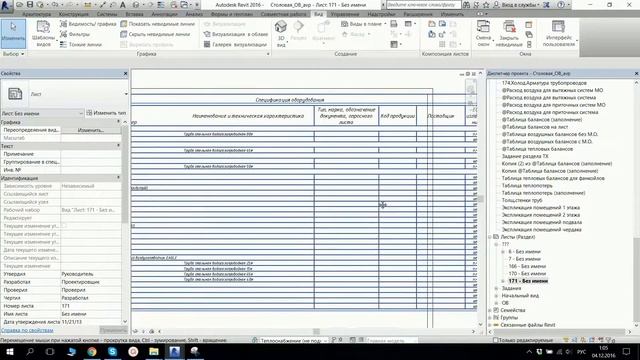Toggle Тонкие линии (Thin Lines)
This screenshot has width=640, height=360.
(x=81, y=44)
